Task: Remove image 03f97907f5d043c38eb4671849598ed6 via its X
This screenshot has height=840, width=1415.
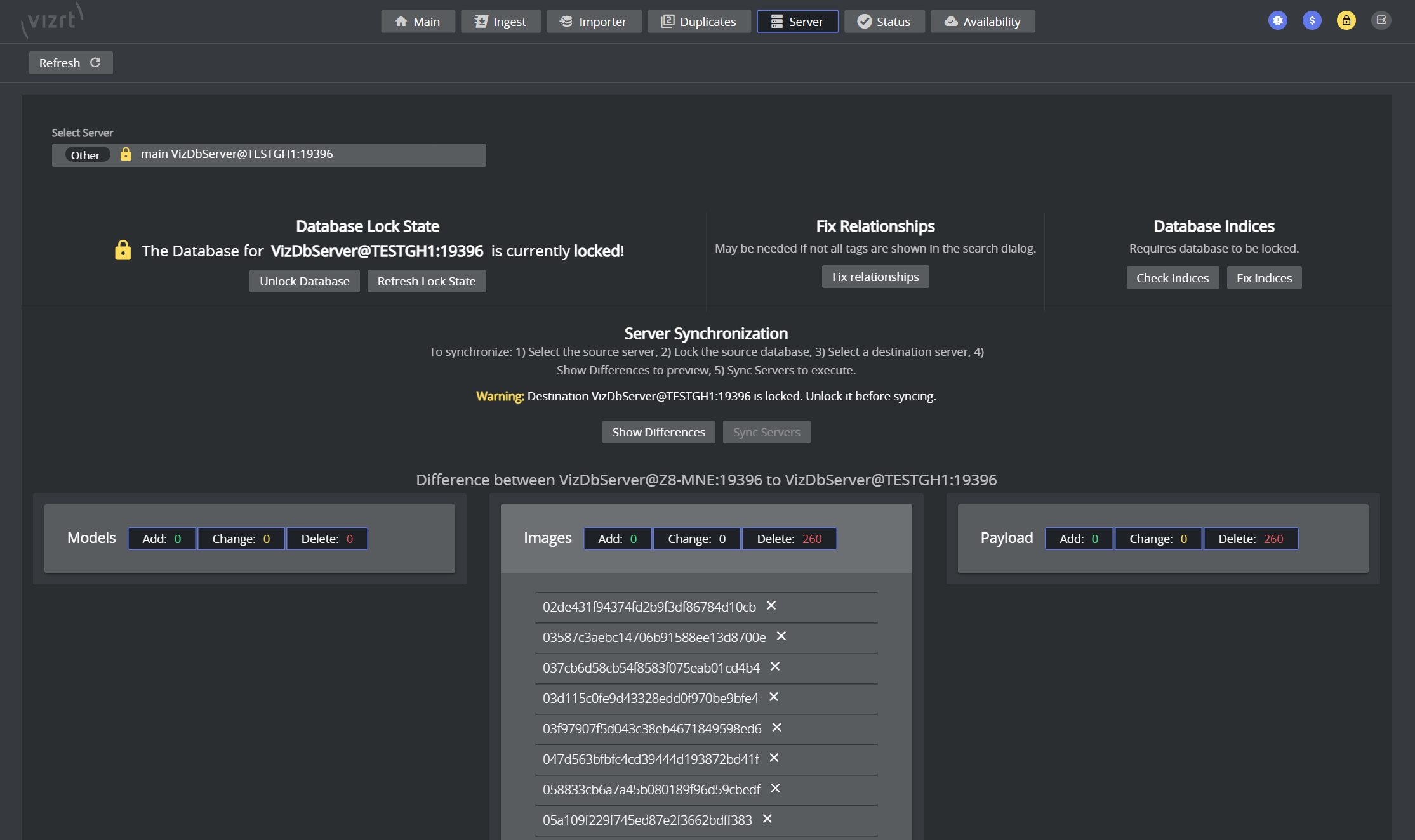Action: tap(777, 728)
